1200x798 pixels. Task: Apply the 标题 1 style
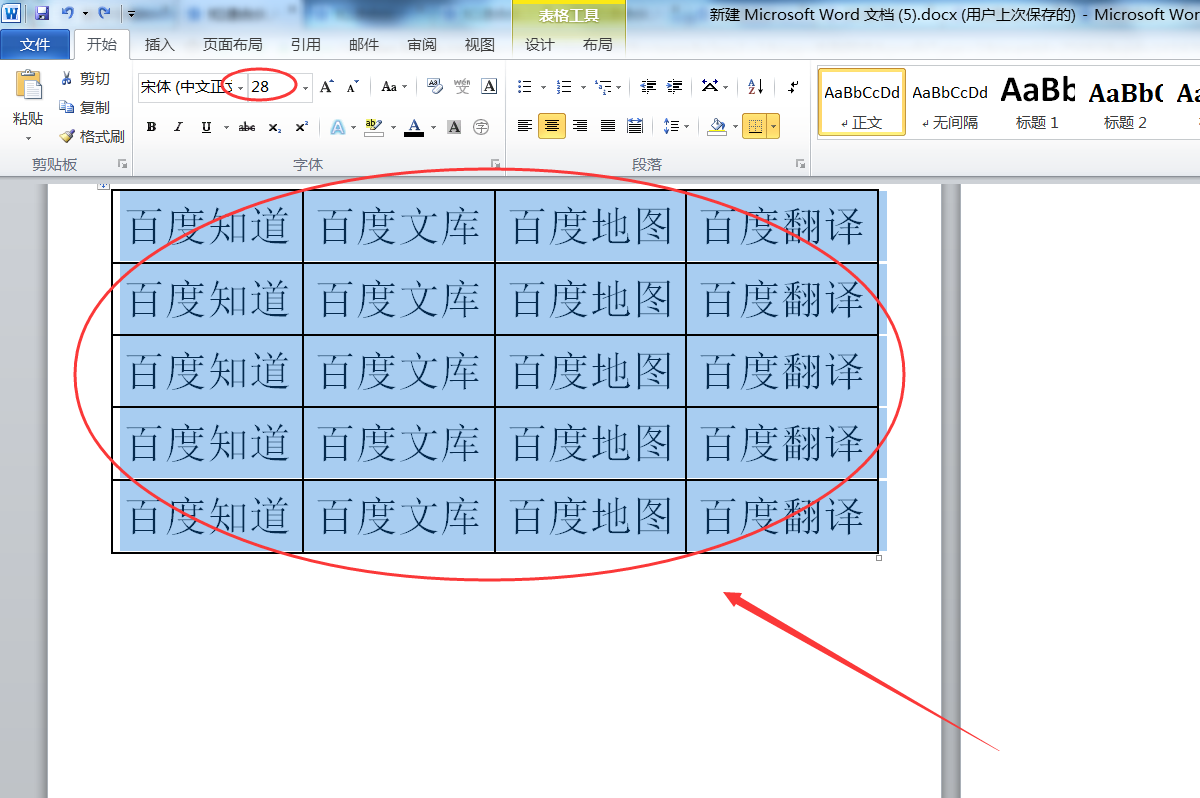(x=1038, y=103)
